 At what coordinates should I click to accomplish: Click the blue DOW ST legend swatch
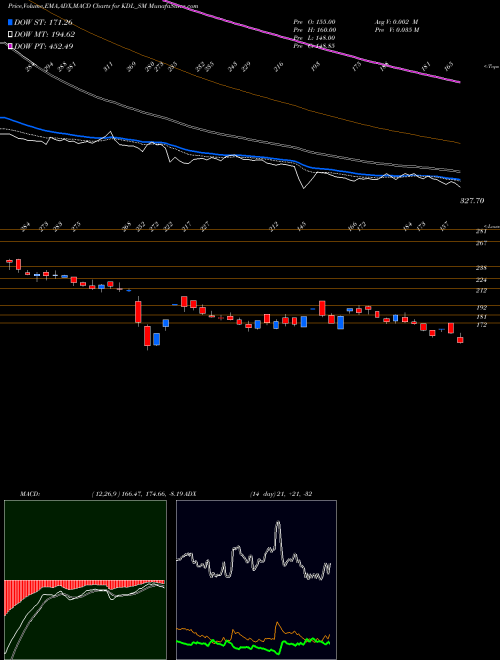pyautogui.click(x=10, y=22)
